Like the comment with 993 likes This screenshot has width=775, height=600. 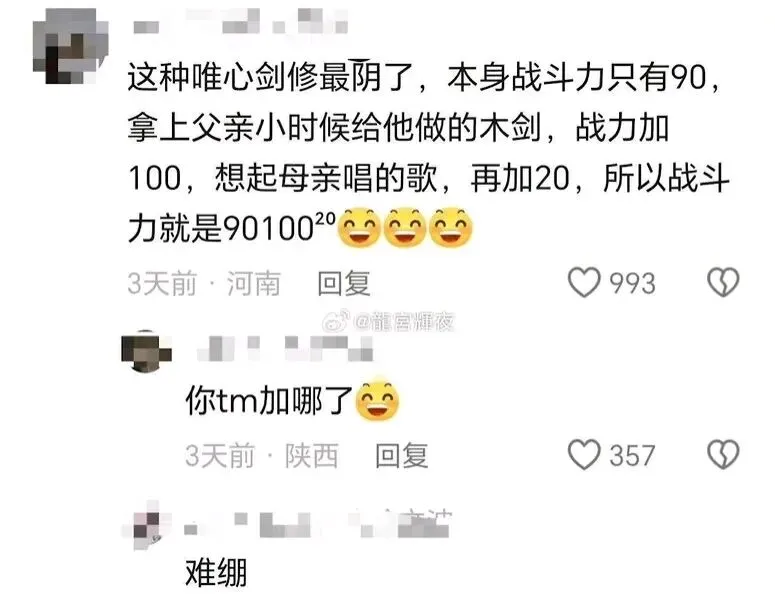pos(584,282)
